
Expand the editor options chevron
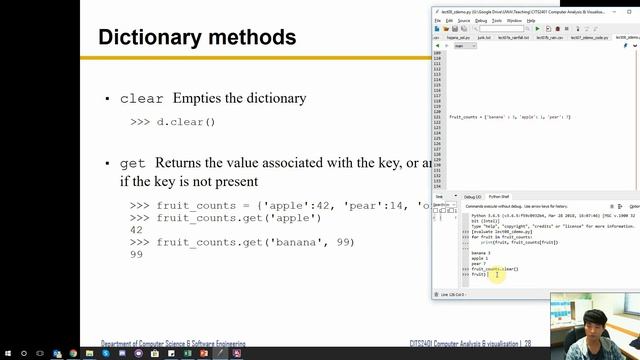(635, 46)
